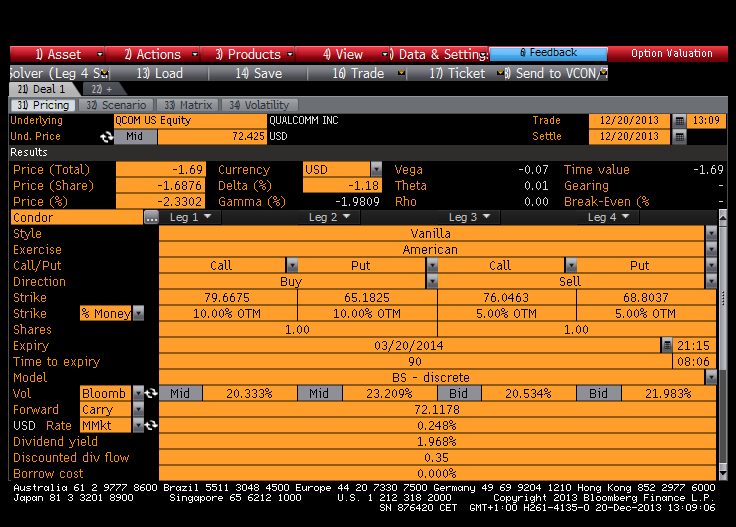Click the scrollbar down arrow at bottom
Image resolution: width=736 pixels, height=527 pixels.
722,474
